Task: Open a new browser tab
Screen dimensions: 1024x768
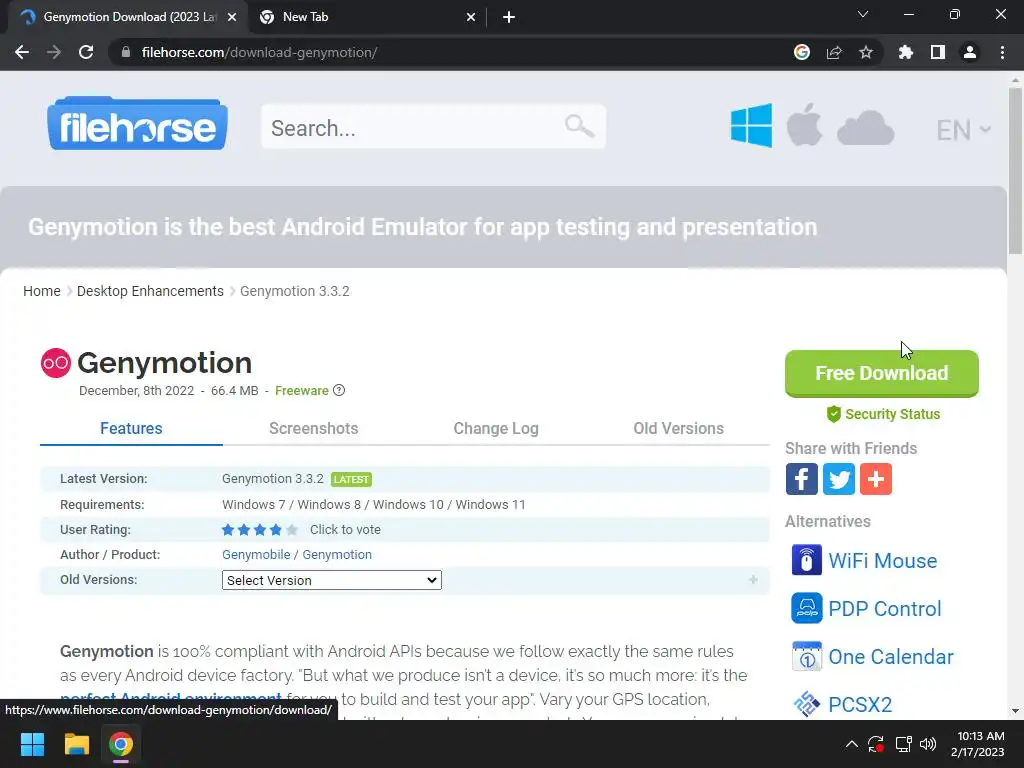Action: (x=509, y=17)
